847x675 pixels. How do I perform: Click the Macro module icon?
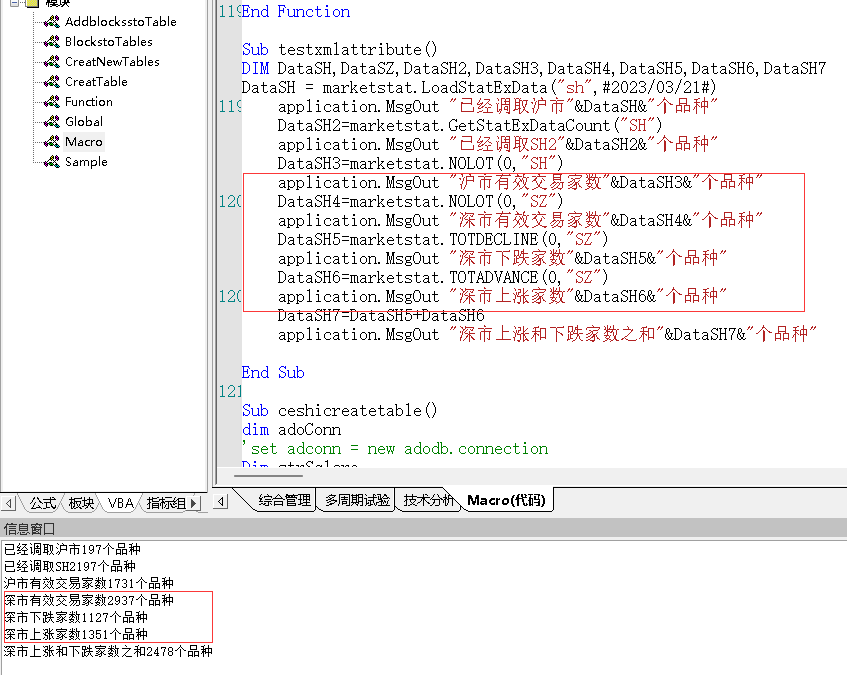[52, 142]
